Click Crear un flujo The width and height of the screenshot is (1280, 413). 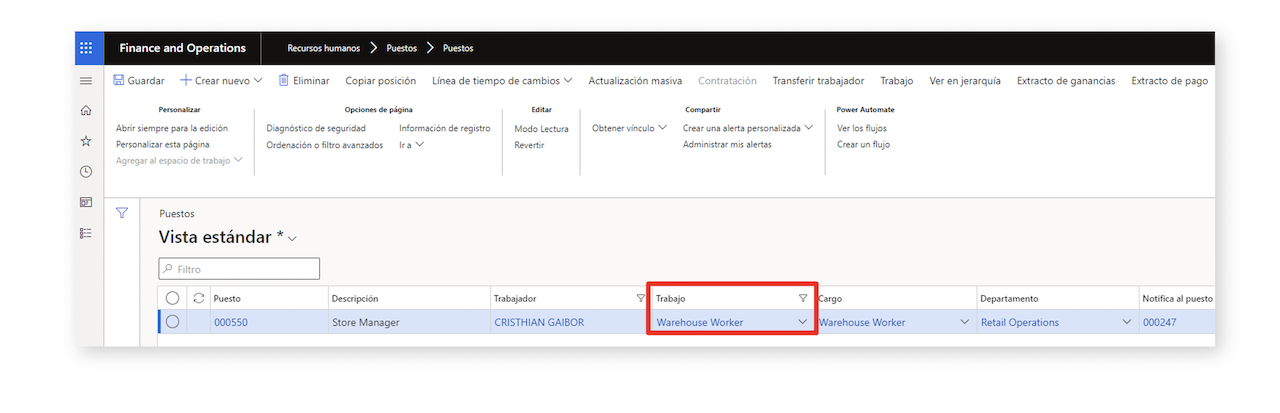[x=863, y=144]
